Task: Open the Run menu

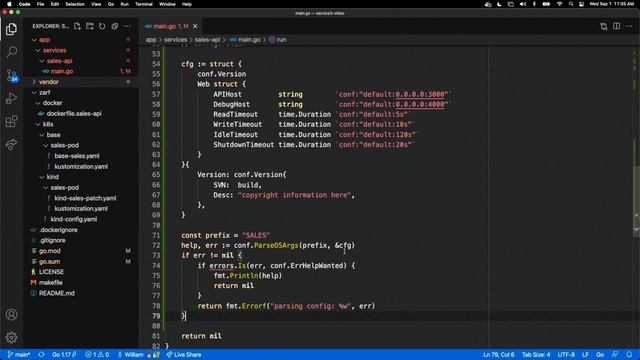Action: tap(124, 4)
